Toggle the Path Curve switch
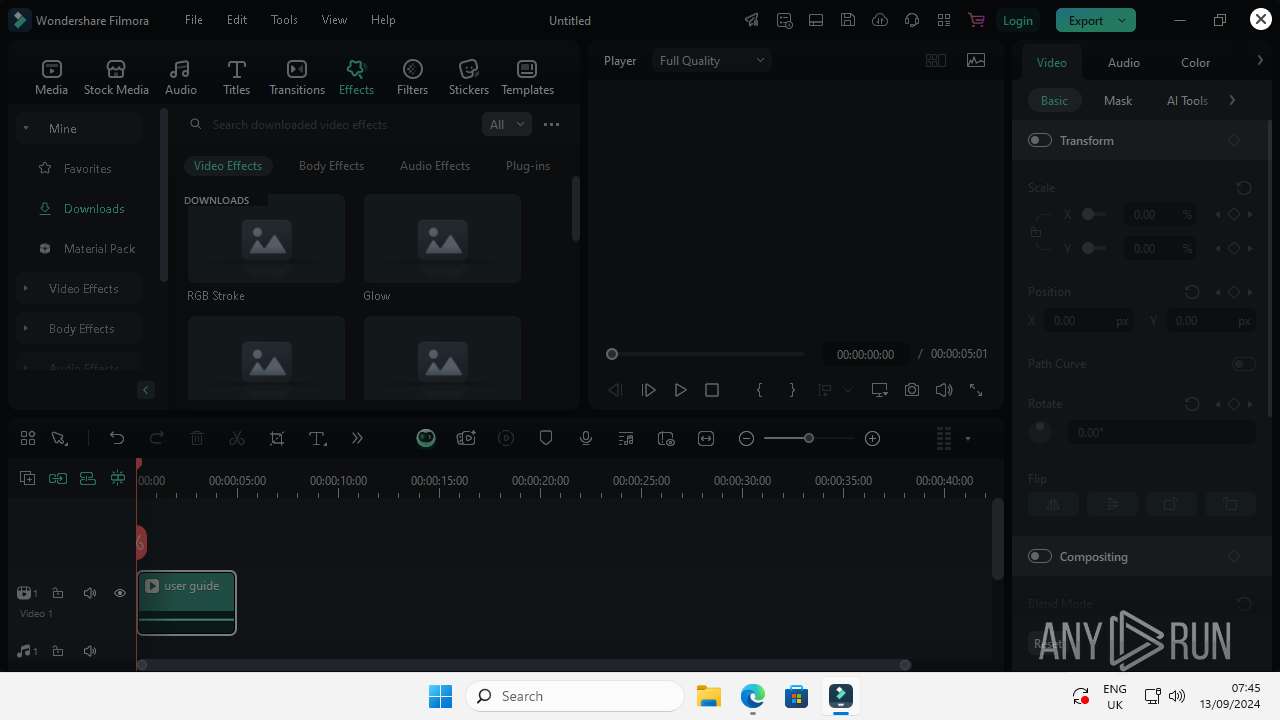The image size is (1280, 720). 1244,364
